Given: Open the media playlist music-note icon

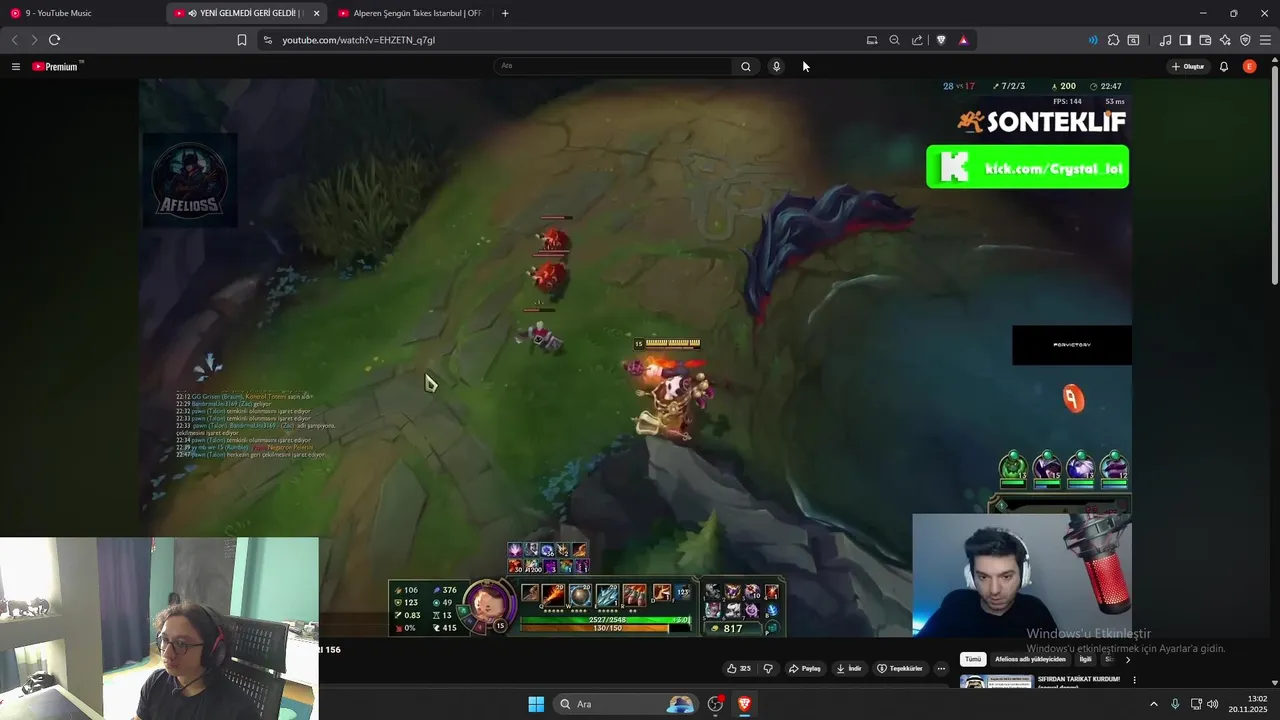Looking at the screenshot, I should tap(1165, 40).
